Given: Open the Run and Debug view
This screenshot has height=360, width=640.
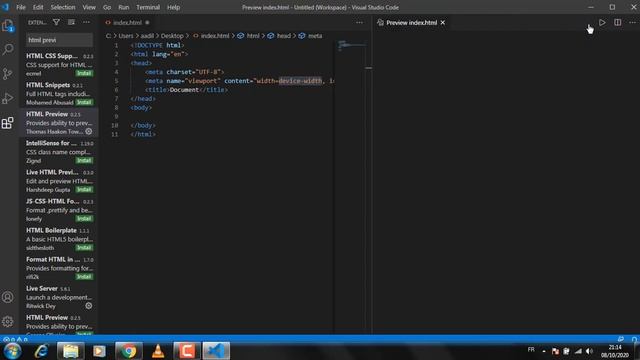Looking at the screenshot, I should [8, 98].
